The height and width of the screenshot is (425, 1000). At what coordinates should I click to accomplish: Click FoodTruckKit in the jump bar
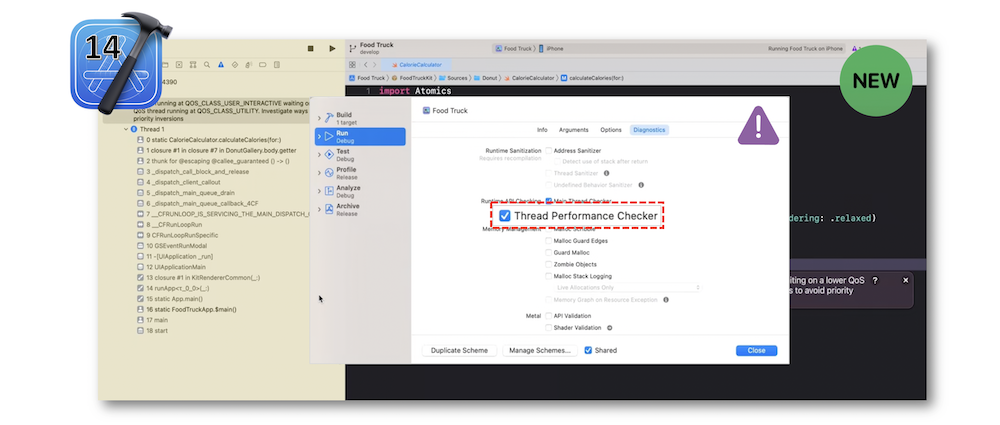(x=412, y=78)
